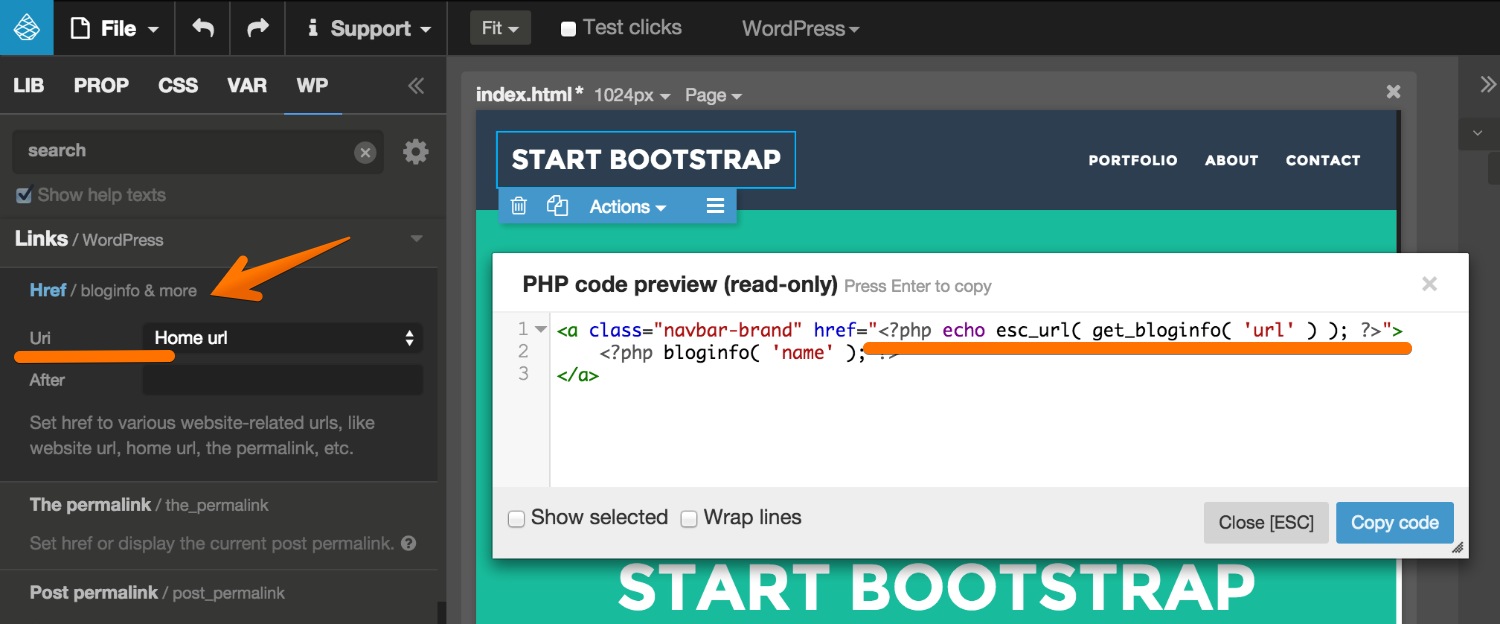The height and width of the screenshot is (624, 1500).
Task: Click the Copy code button
Action: click(1394, 523)
